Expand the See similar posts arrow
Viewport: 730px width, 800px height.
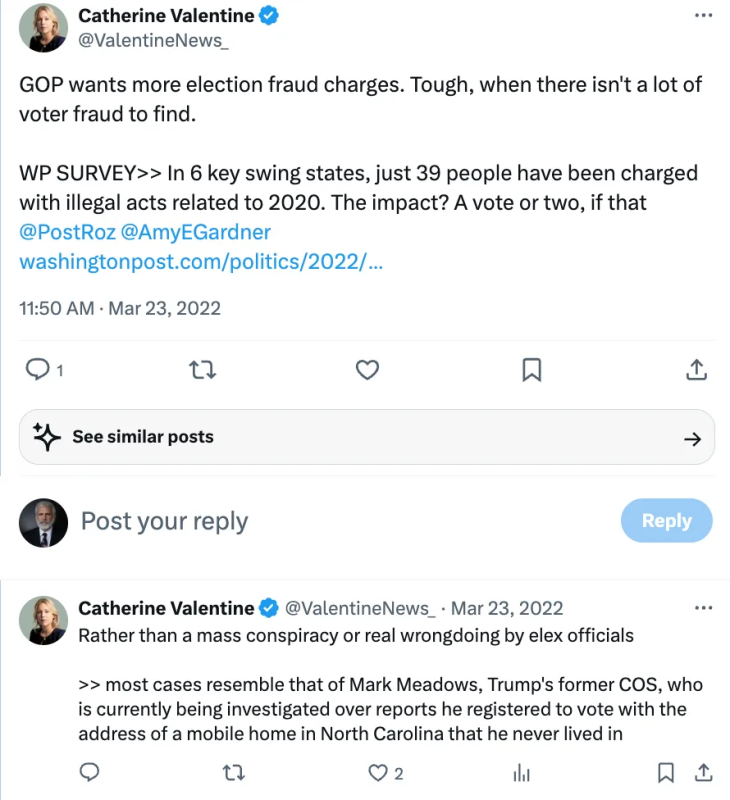[692, 439]
